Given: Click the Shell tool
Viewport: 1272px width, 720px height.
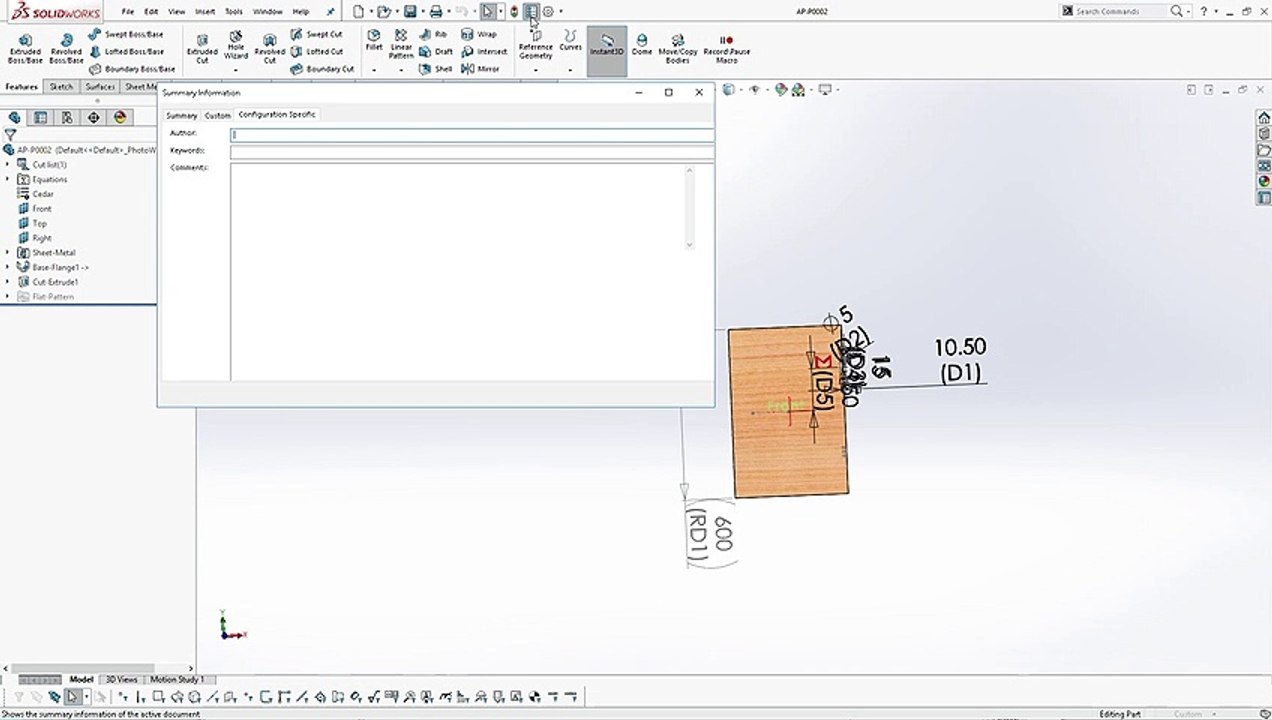Looking at the screenshot, I should click(436, 69).
